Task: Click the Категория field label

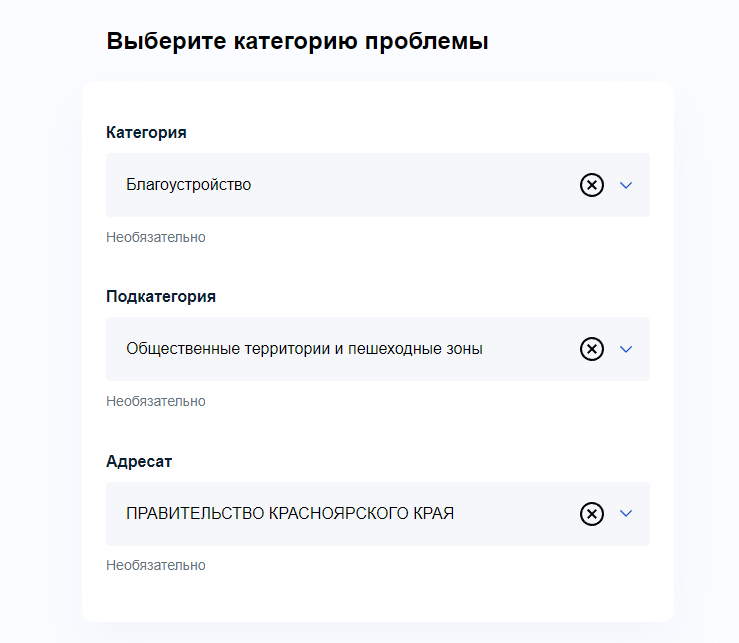Action: (x=146, y=132)
